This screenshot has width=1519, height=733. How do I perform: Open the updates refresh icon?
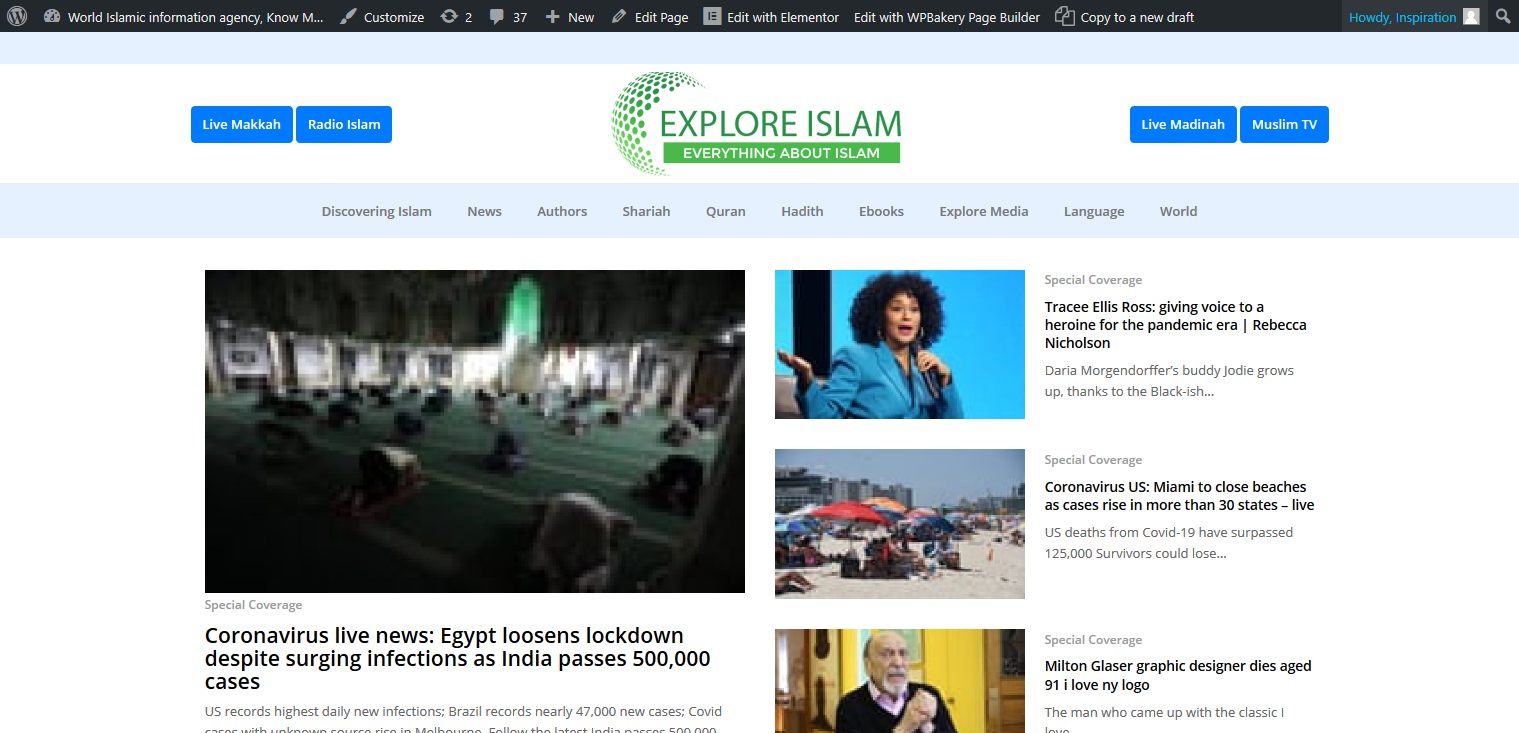(x=449, y=16)
